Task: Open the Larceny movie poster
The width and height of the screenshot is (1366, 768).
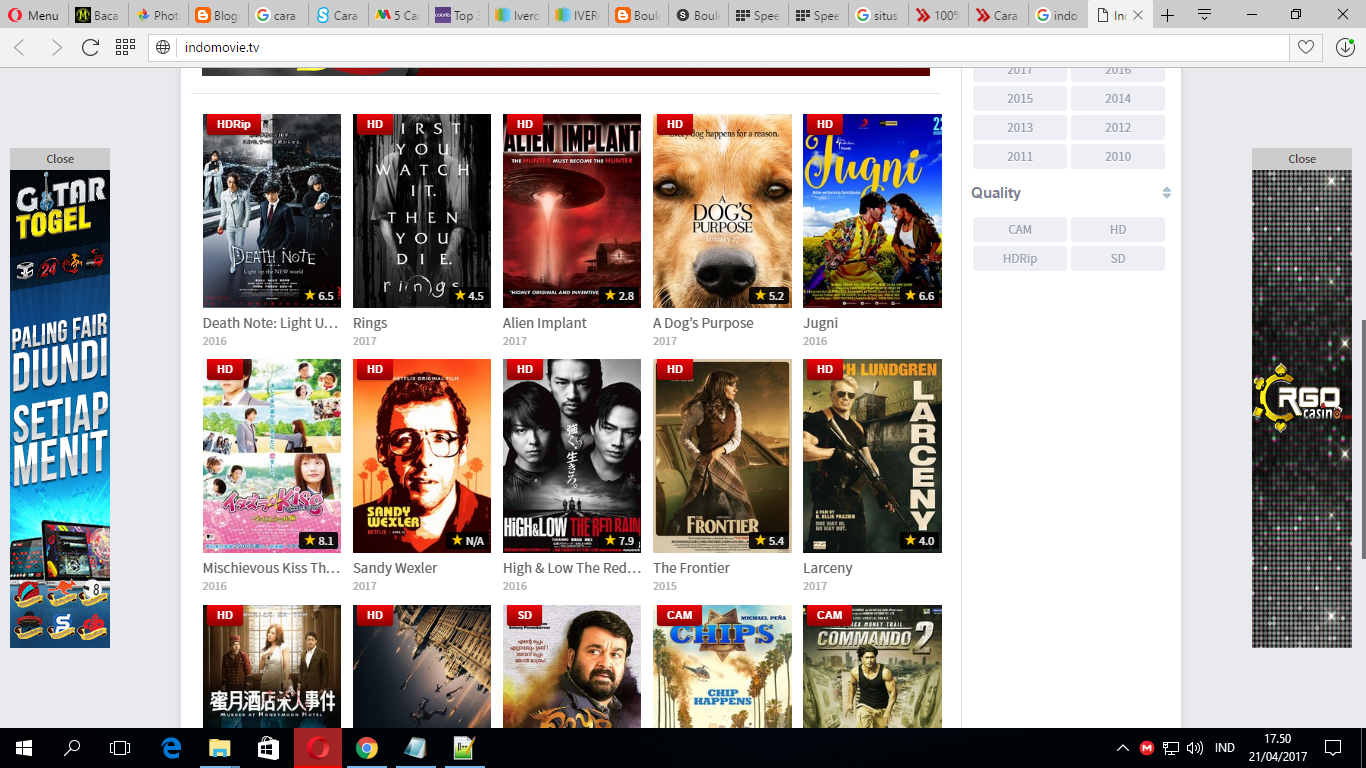Action: pos(872,456)
